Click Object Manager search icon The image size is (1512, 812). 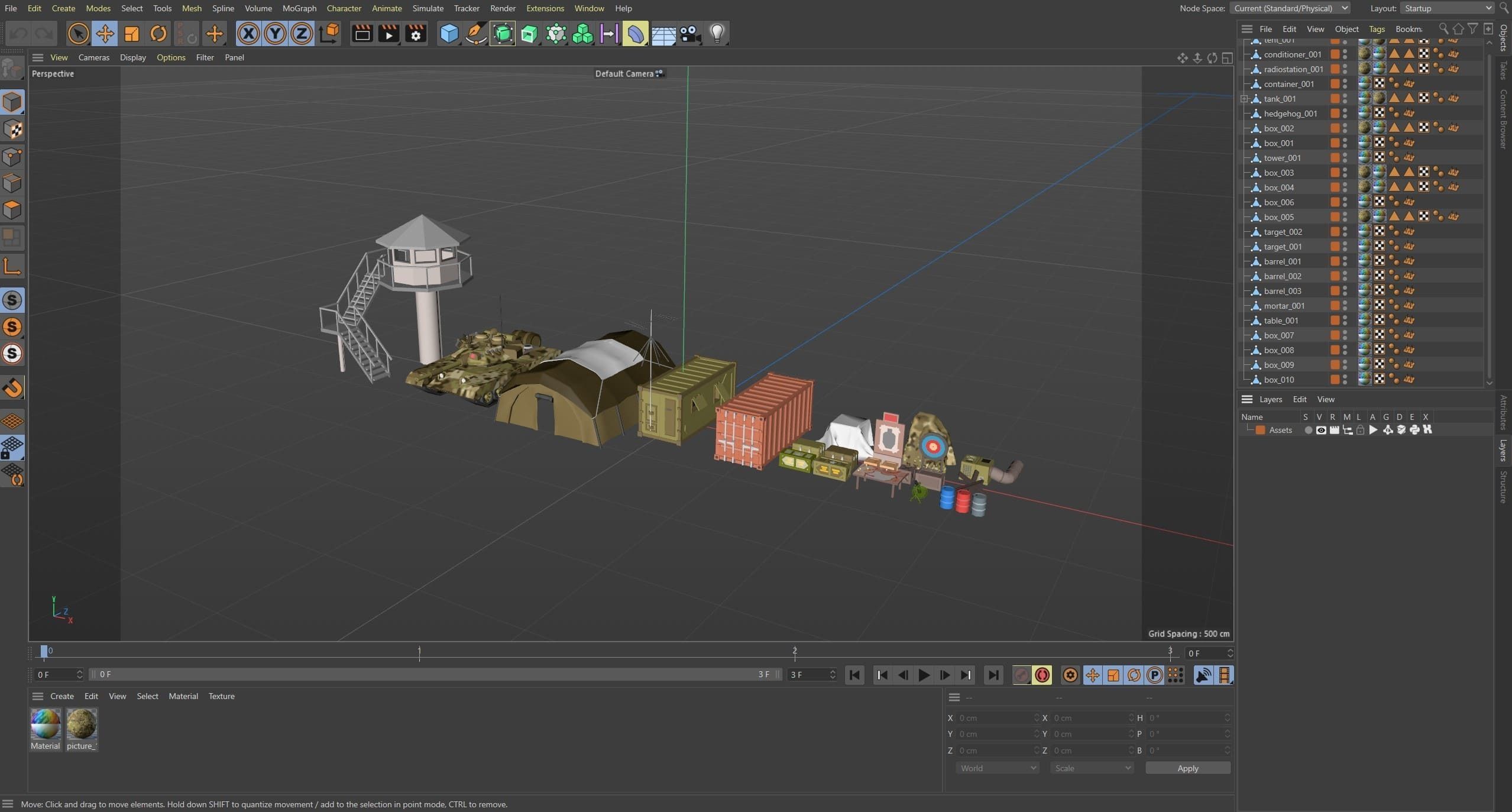1443,29
